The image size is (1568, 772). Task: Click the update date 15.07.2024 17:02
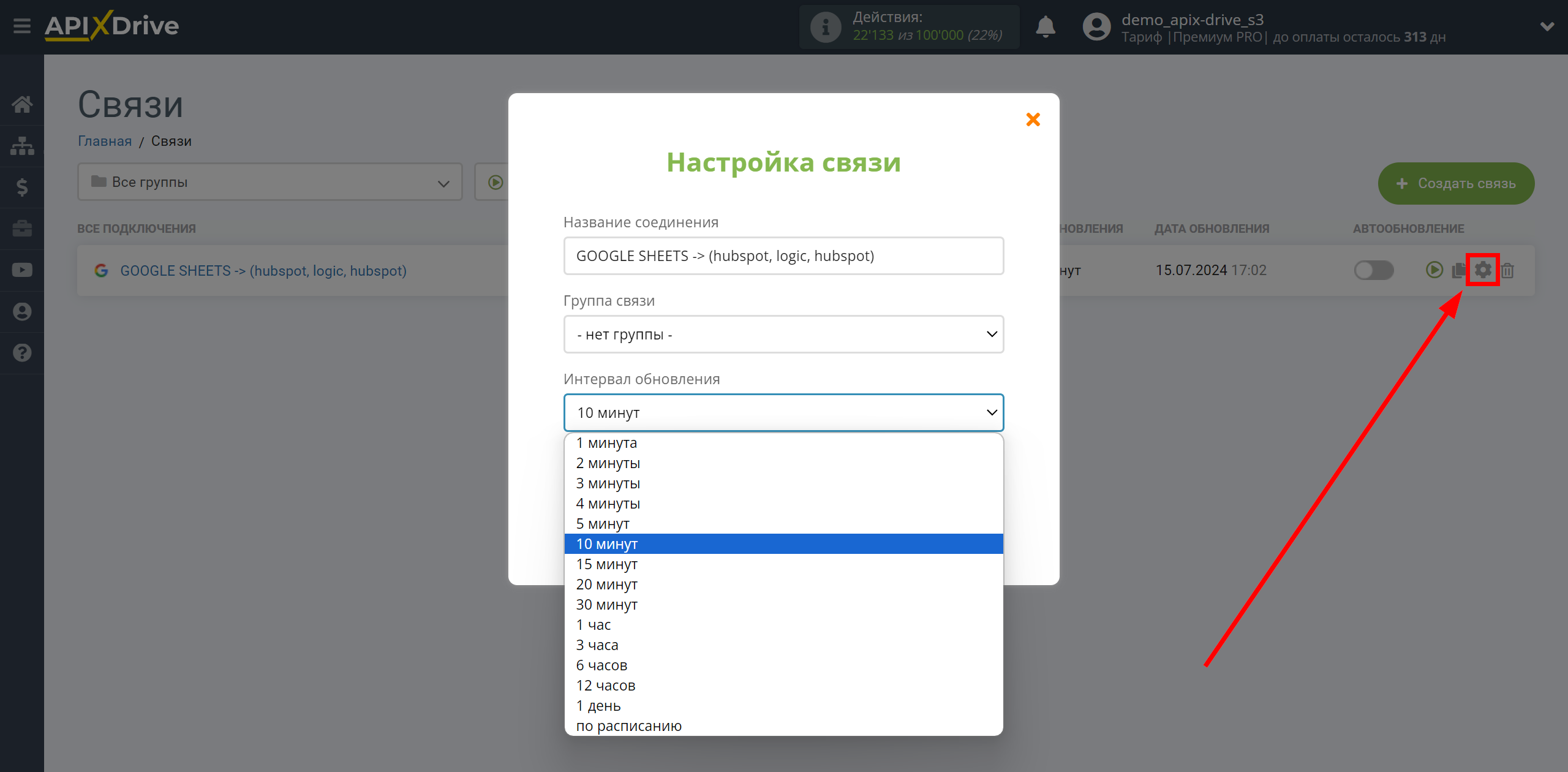click(x=1211, y=270)
